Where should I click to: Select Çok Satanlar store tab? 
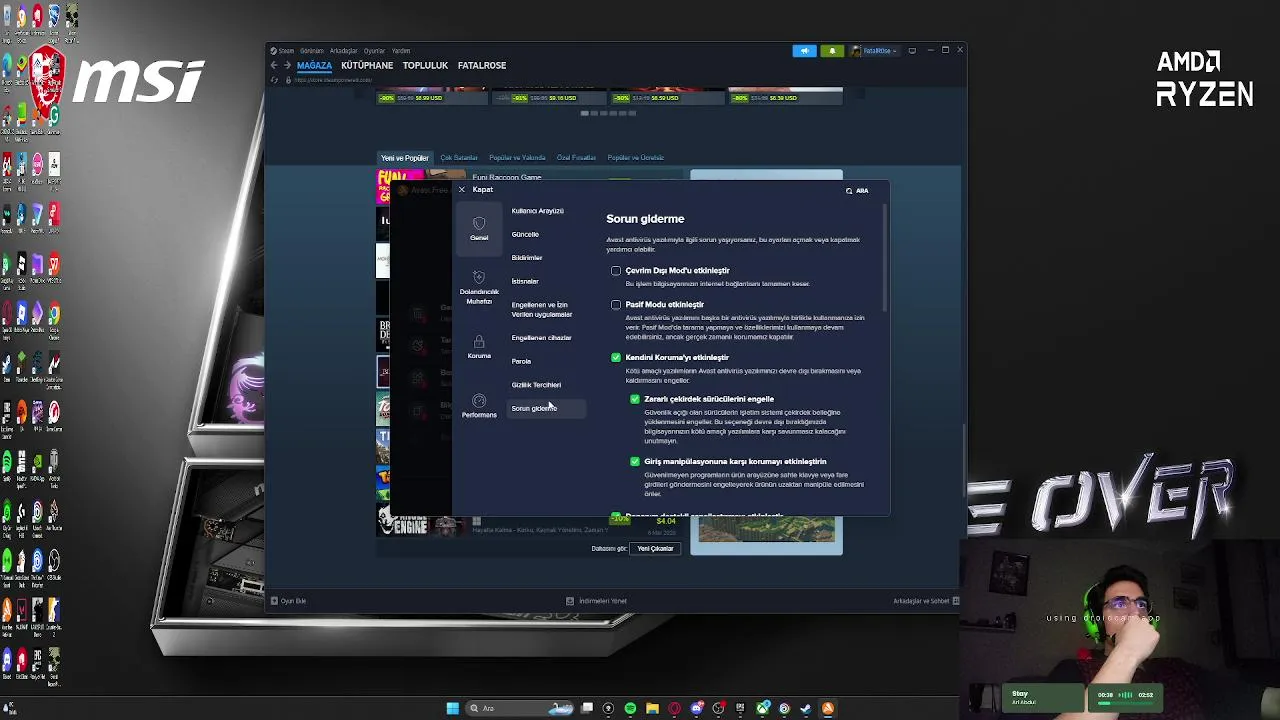point(459,158)
